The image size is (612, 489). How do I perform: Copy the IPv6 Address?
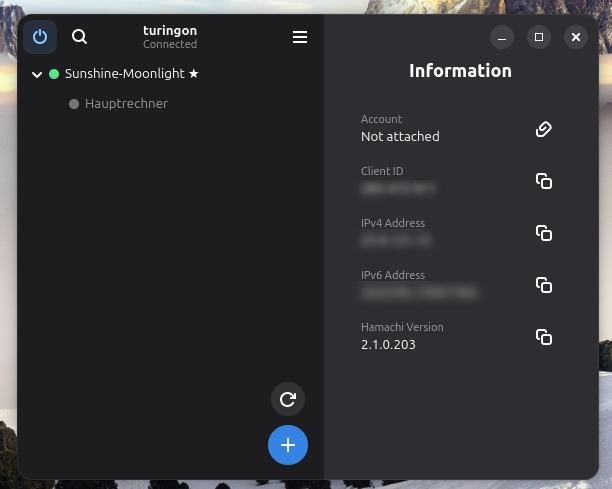[x=544, y=285]
